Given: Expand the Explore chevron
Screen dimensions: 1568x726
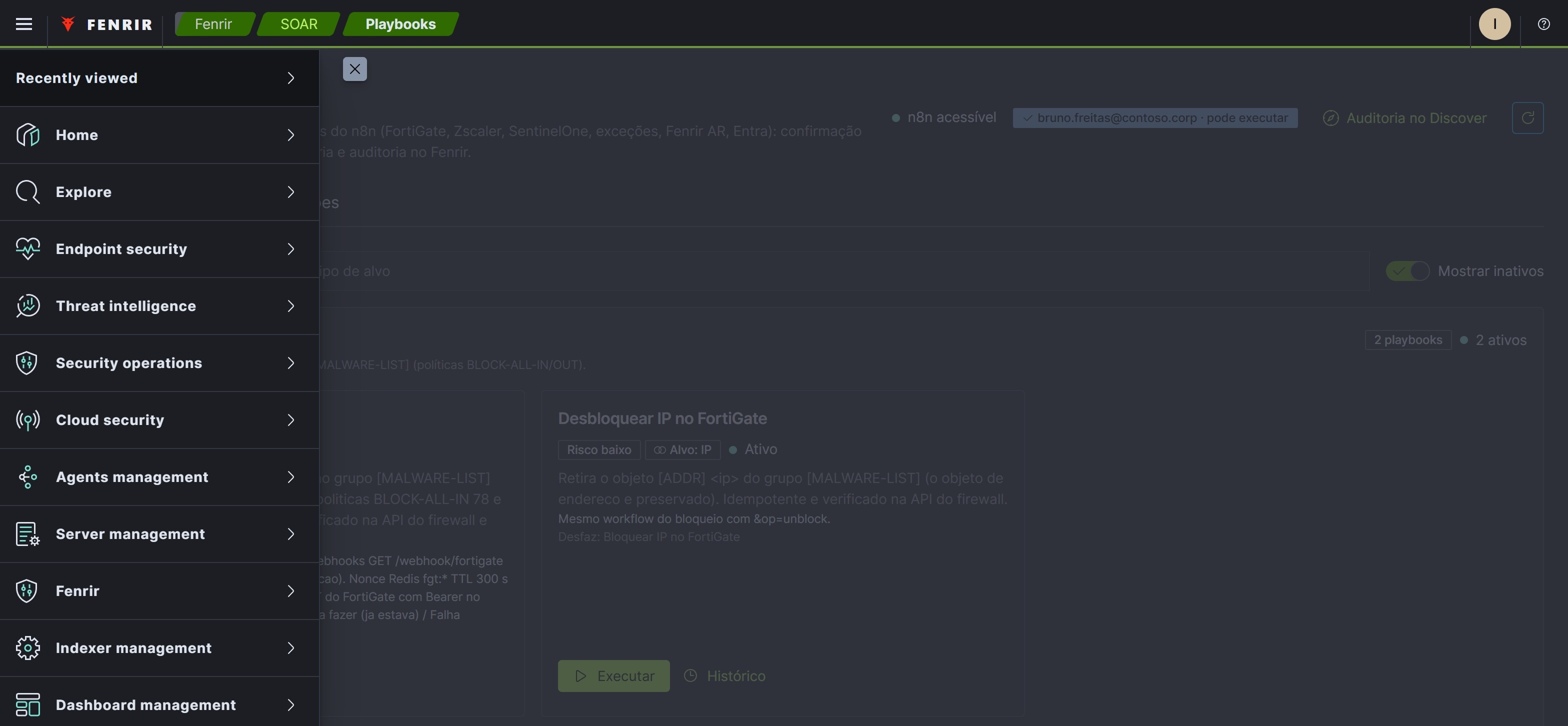Looking at the screenshot, I should tap(291, 191).
